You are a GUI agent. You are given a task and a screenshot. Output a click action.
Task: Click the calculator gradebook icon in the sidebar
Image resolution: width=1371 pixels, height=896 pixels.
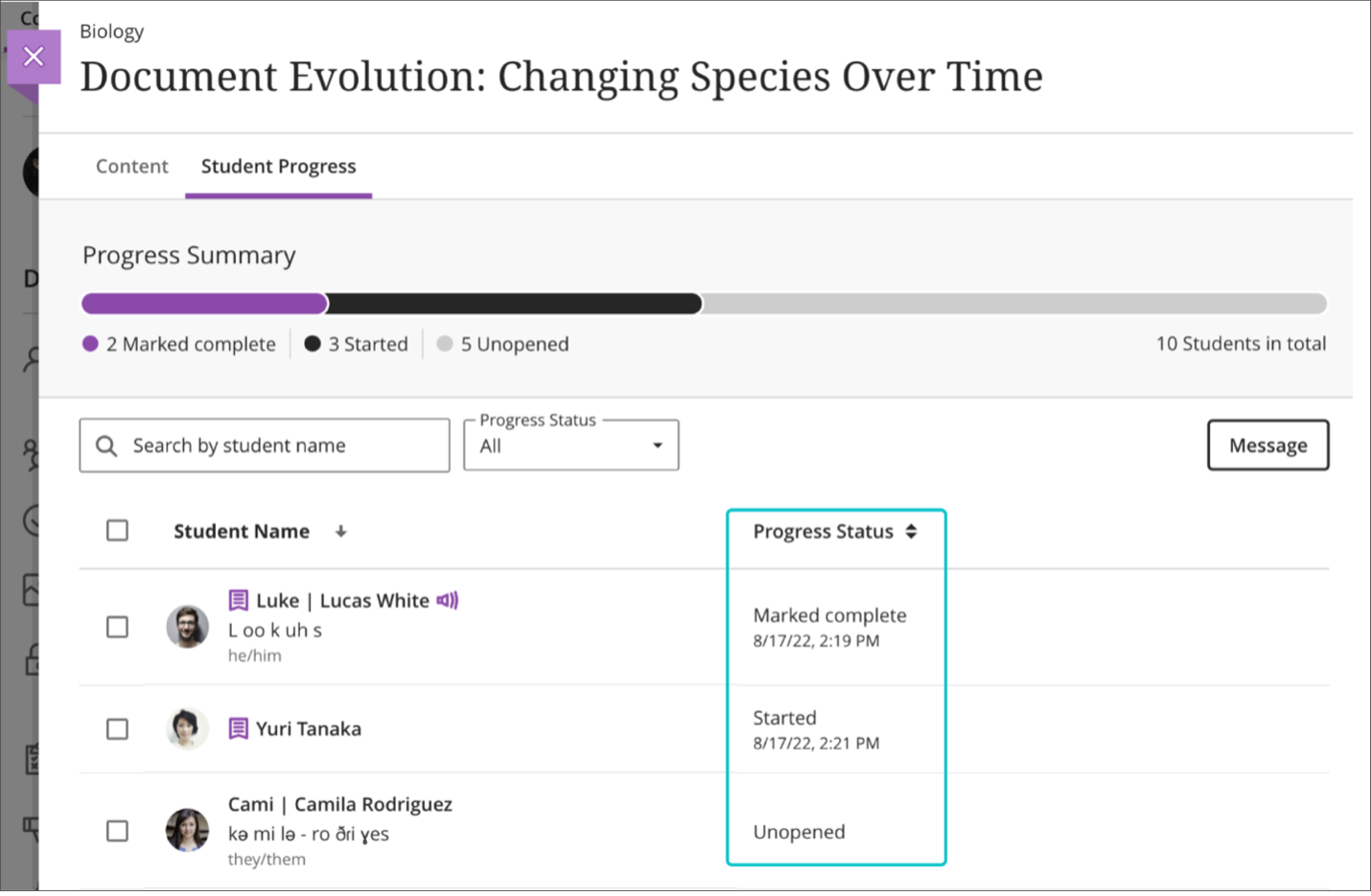click(x=31, y=757)
